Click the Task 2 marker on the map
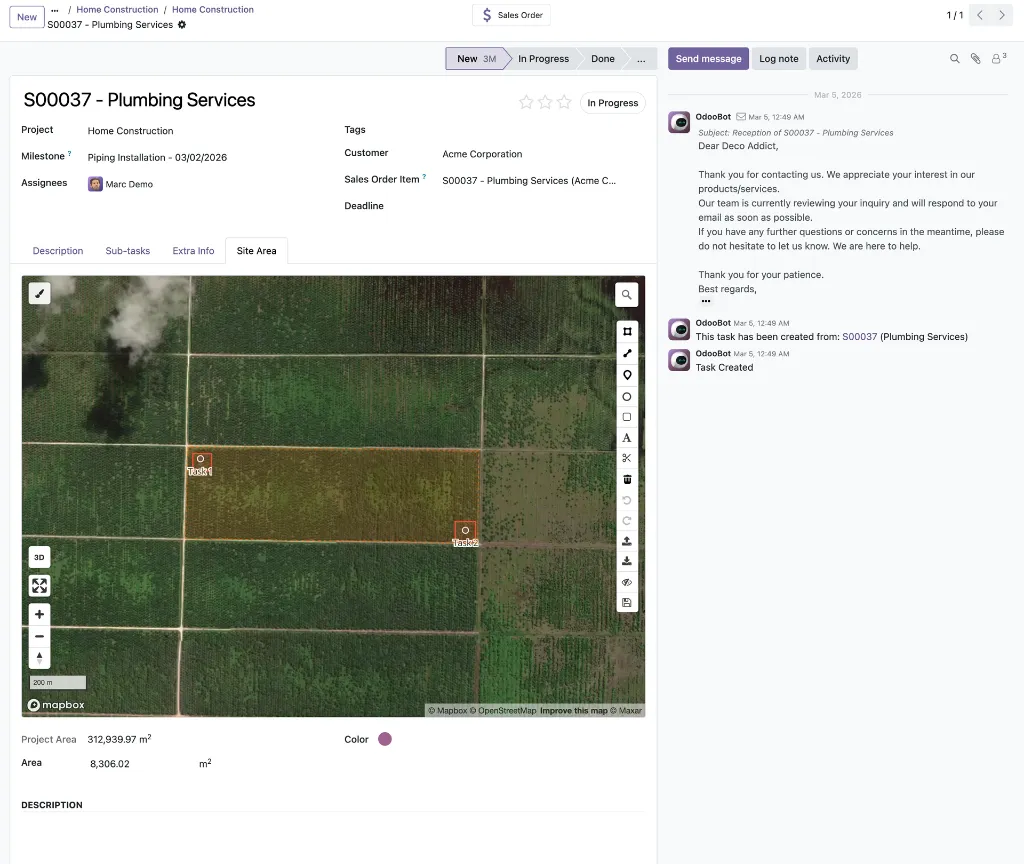Screen dimensions: 1024x864 point(465,530)
